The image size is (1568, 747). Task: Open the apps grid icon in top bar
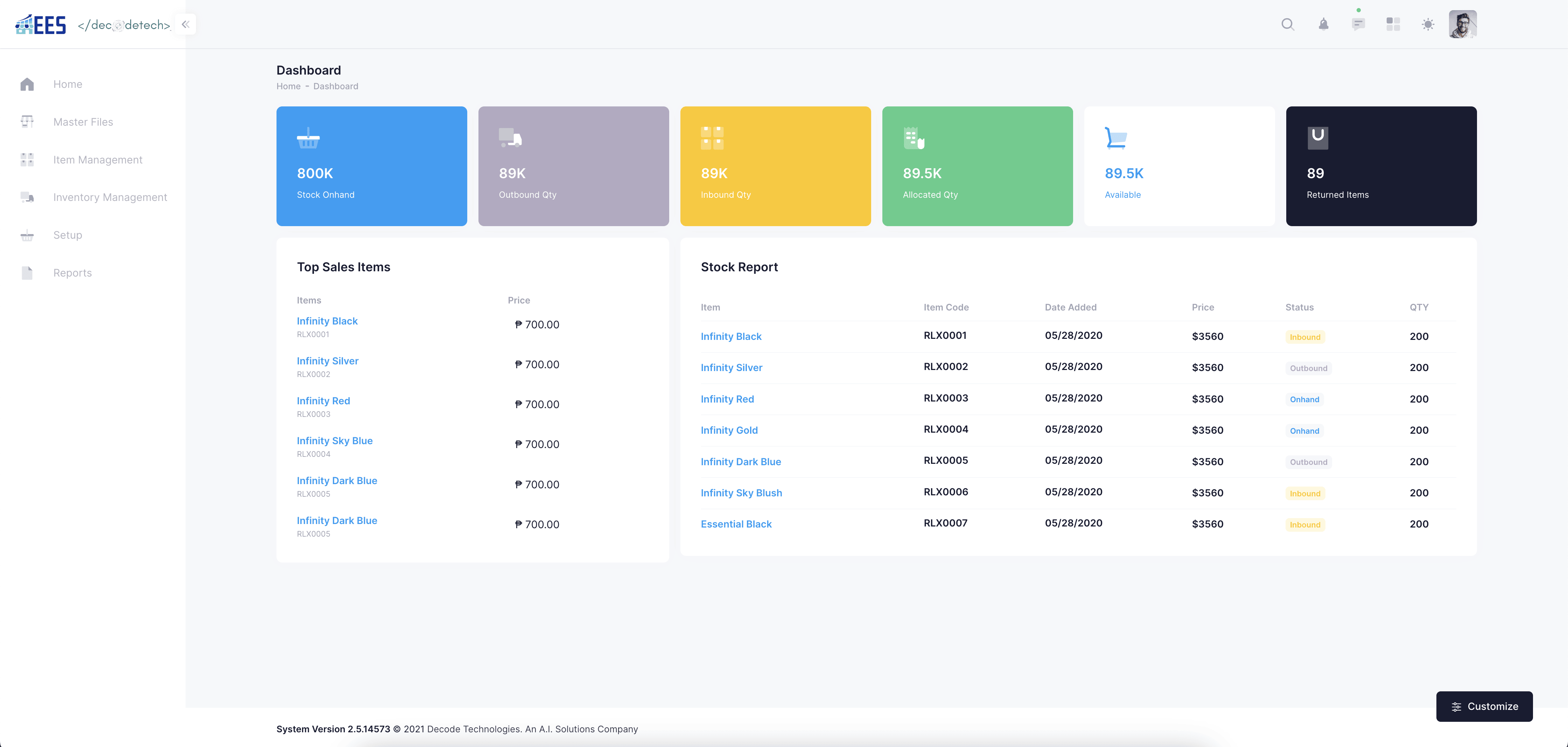click(1393, 25)
